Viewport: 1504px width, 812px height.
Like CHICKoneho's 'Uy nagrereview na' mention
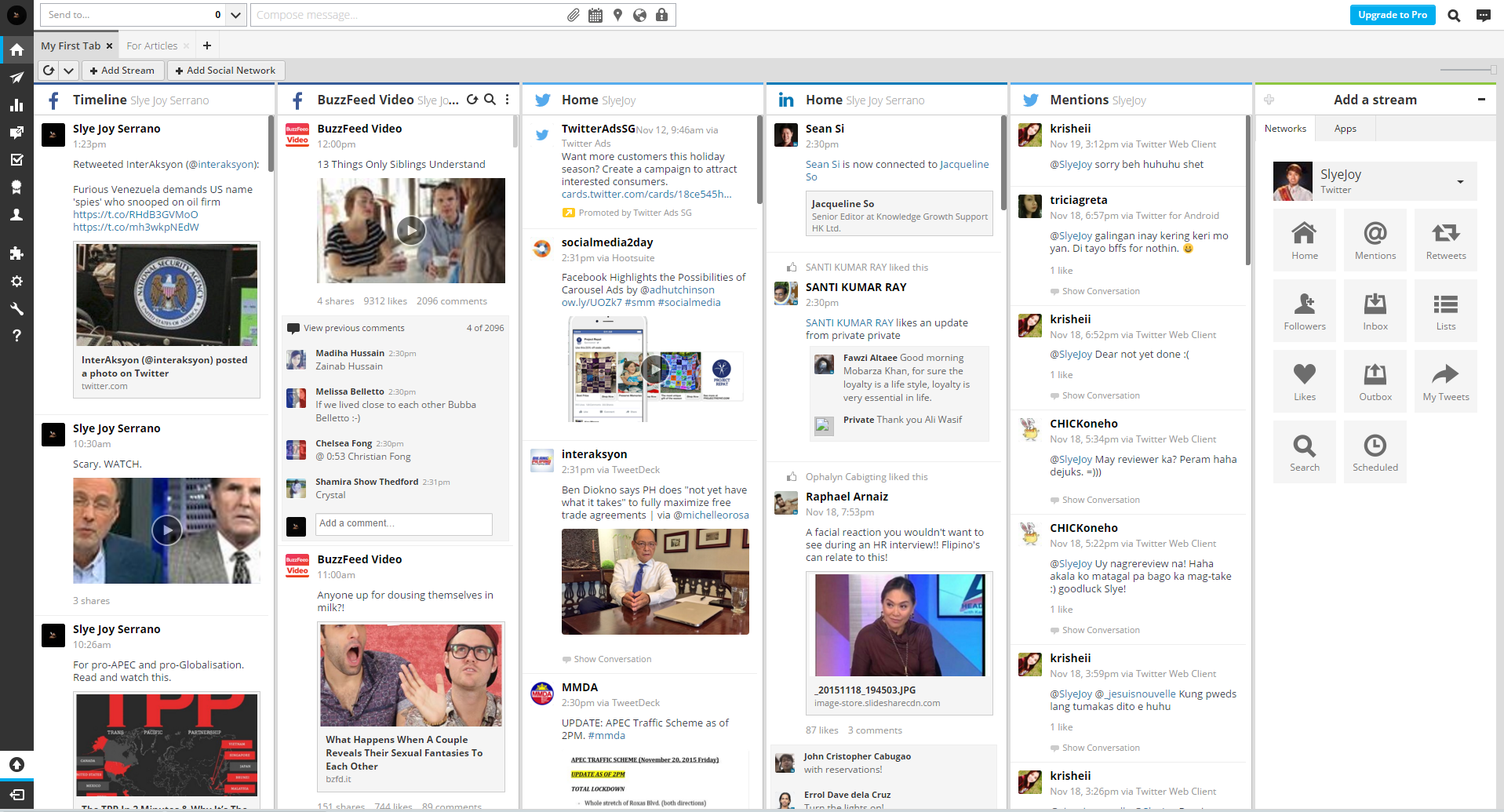pyautogui.click(x=1061, y=610)
